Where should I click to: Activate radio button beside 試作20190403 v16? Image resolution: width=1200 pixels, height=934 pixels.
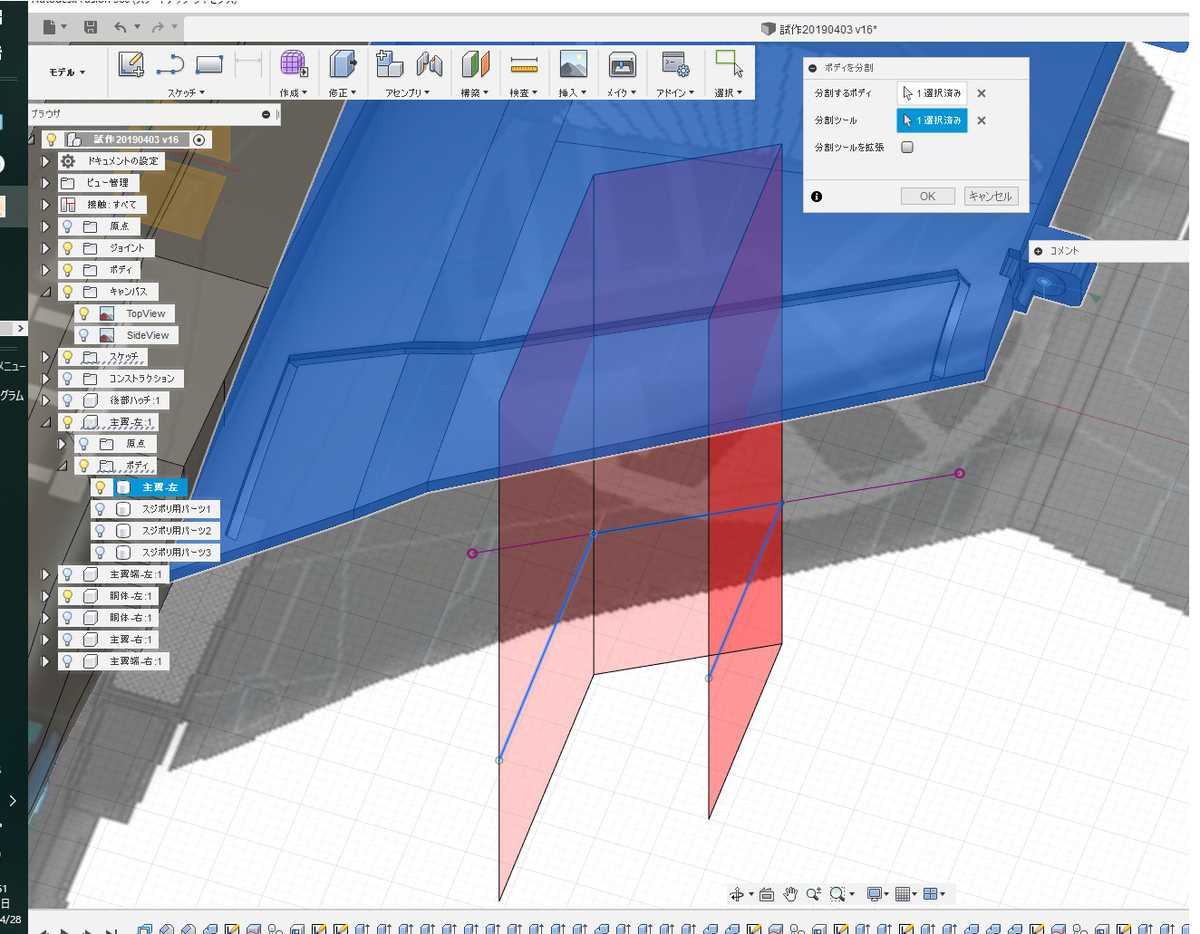pos(198,140)
